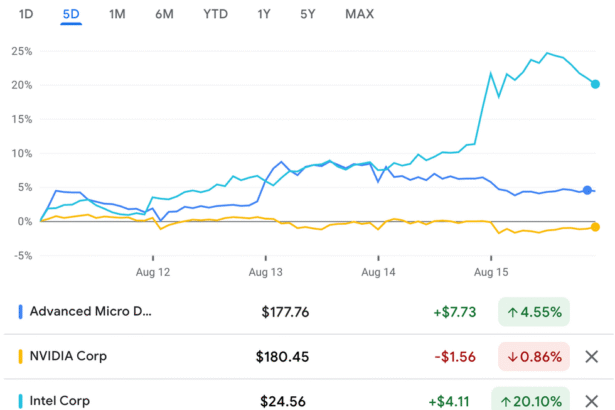This screenshot has width=615, height=410.
Task: Click the green up arrow in AMD's badge
Action: (513, 312)
